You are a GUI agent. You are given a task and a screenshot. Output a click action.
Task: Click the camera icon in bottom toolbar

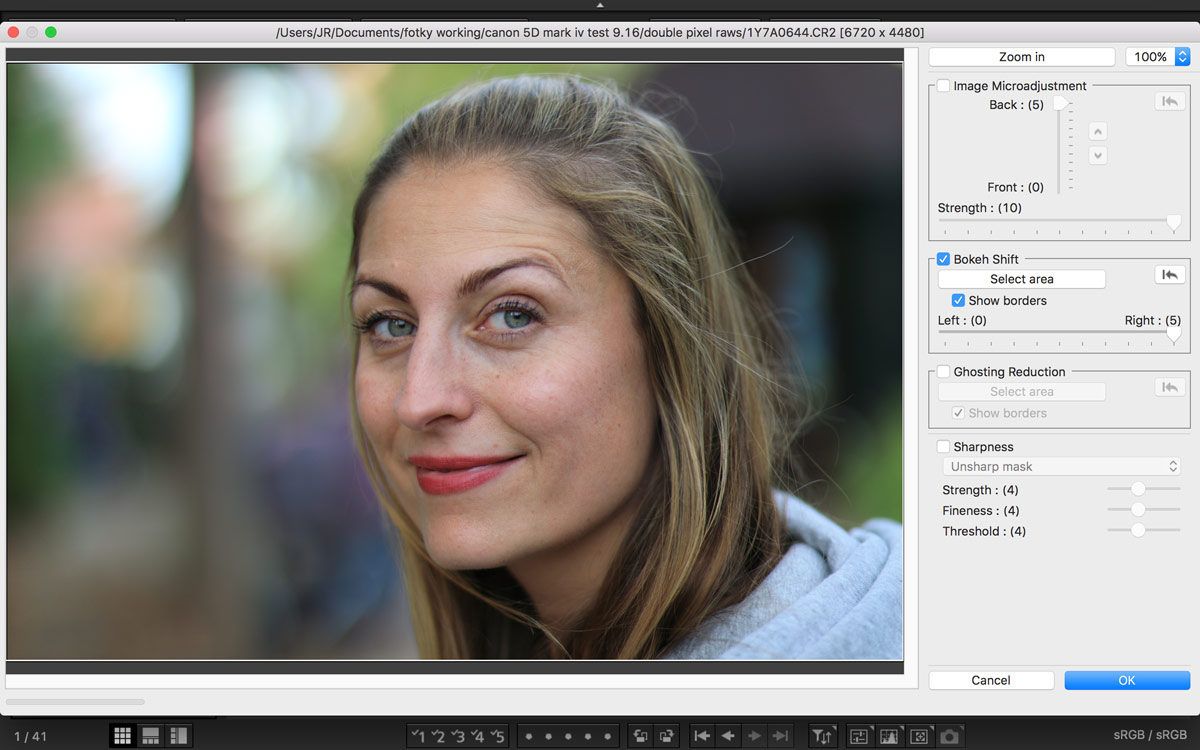point(949,736)
